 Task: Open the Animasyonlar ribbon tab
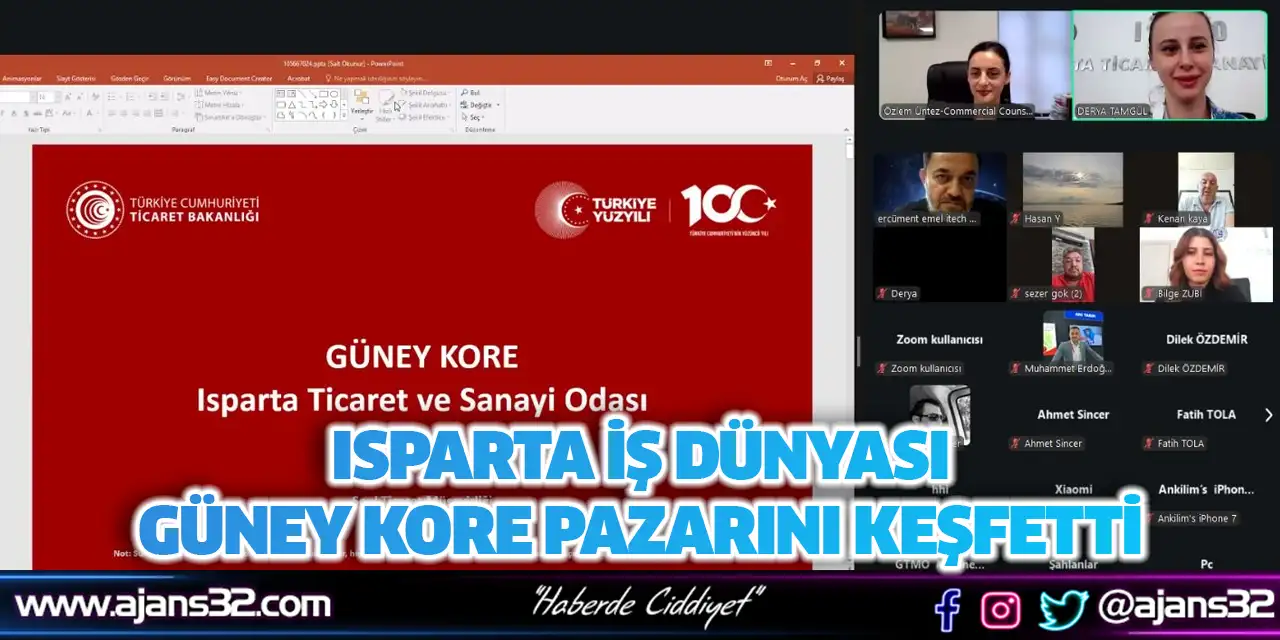tap(21, 78)
